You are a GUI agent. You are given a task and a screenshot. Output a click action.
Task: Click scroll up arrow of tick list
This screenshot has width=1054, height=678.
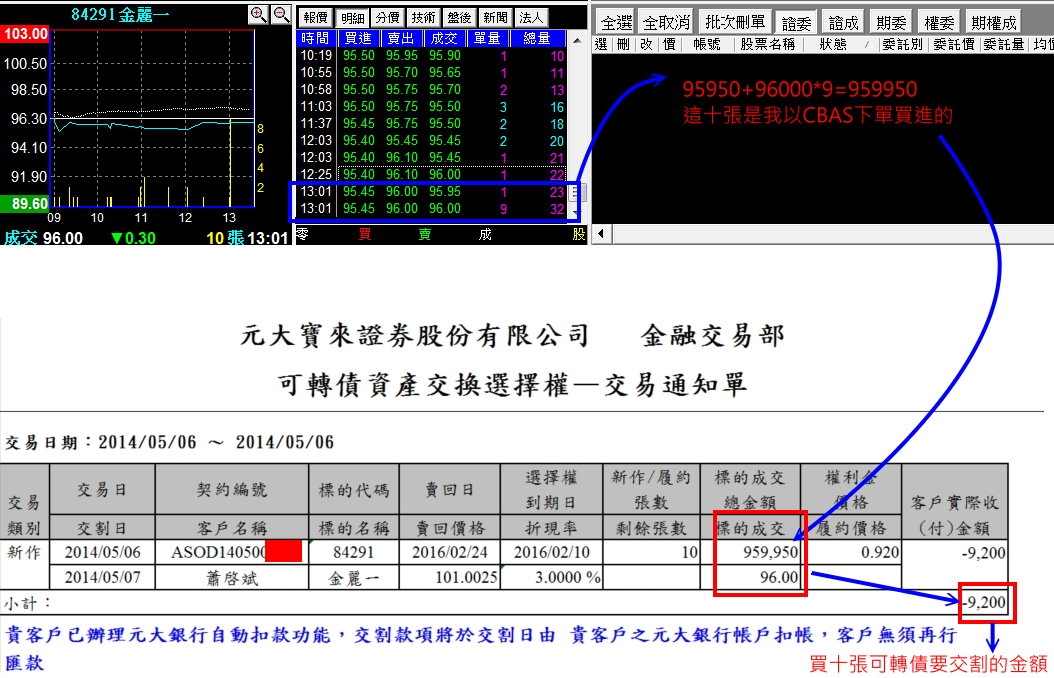coord(577,40)
